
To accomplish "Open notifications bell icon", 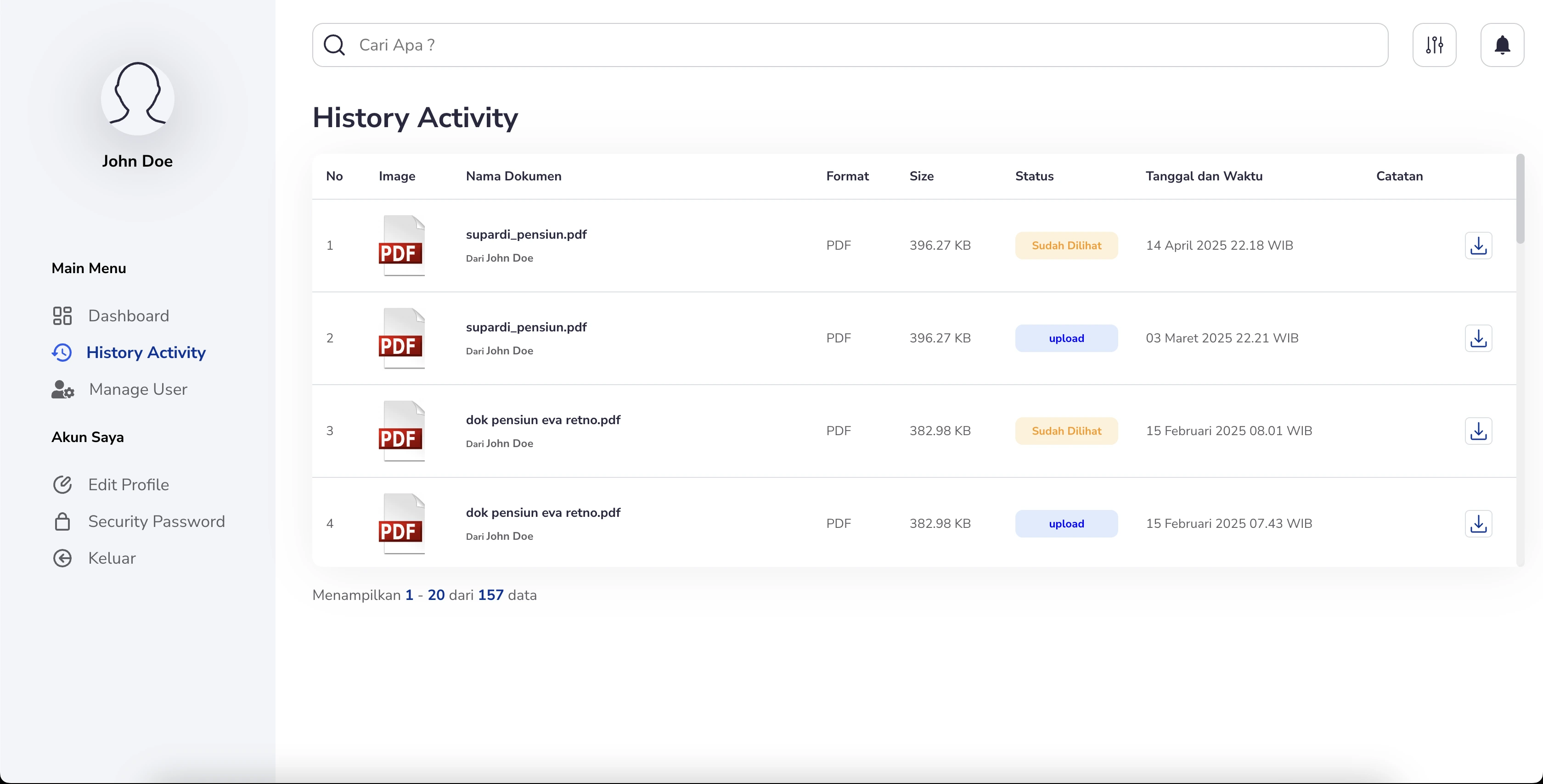I will pos(1502,45).
